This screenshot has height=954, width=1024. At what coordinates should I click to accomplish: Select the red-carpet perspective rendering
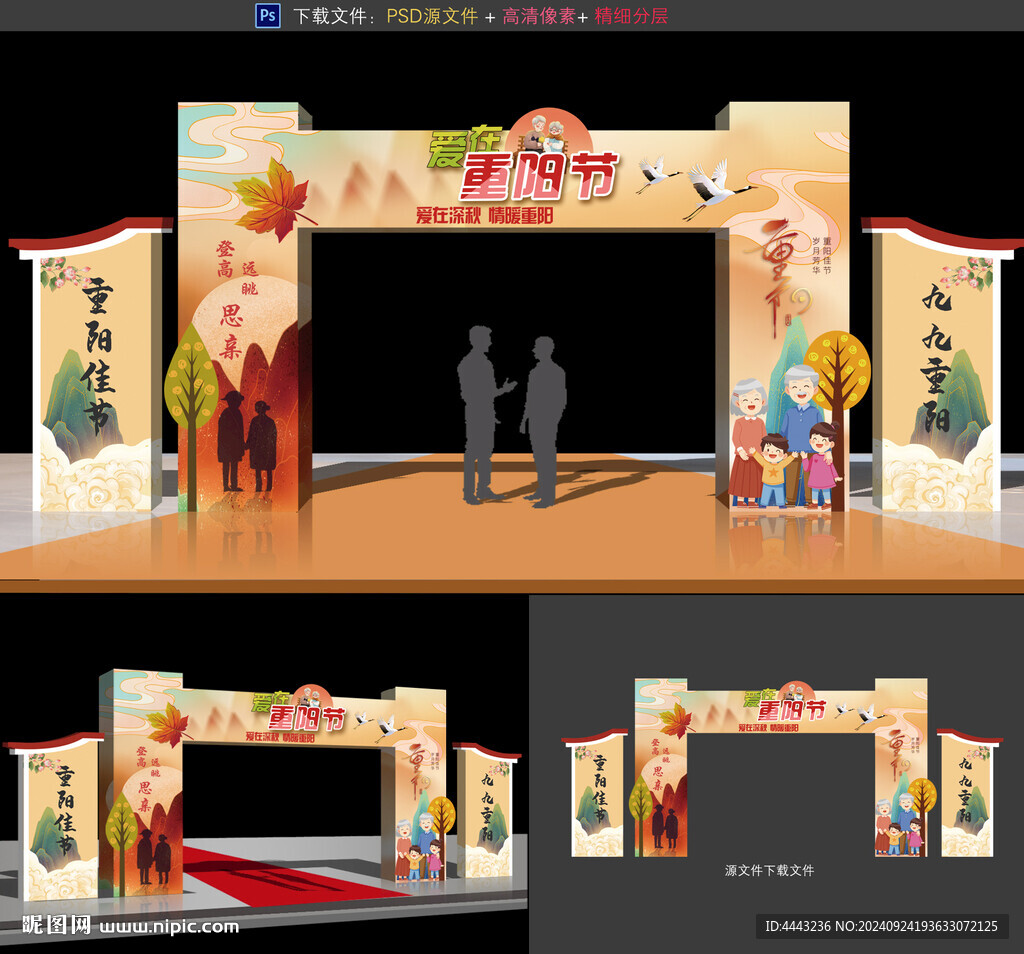point(264,774)
